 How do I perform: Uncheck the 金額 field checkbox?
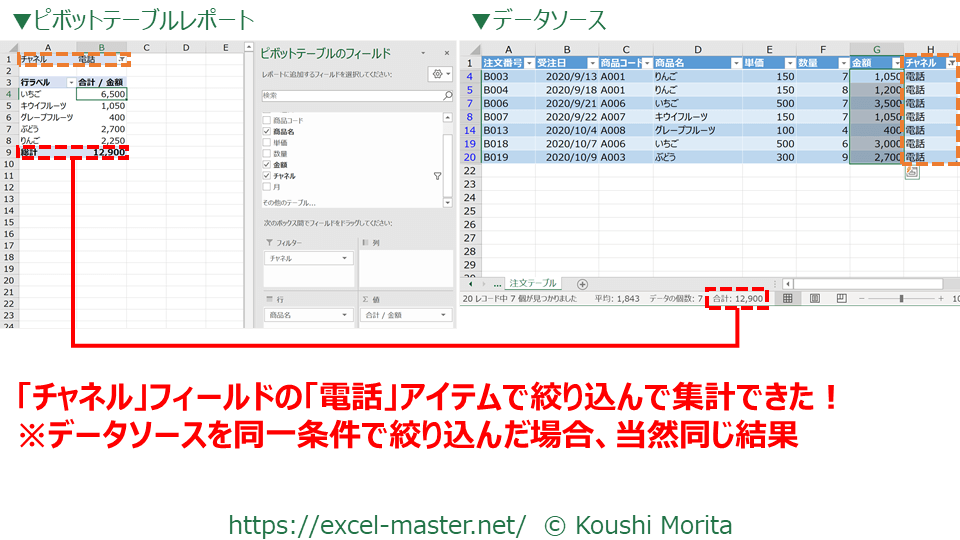(265, 162)
